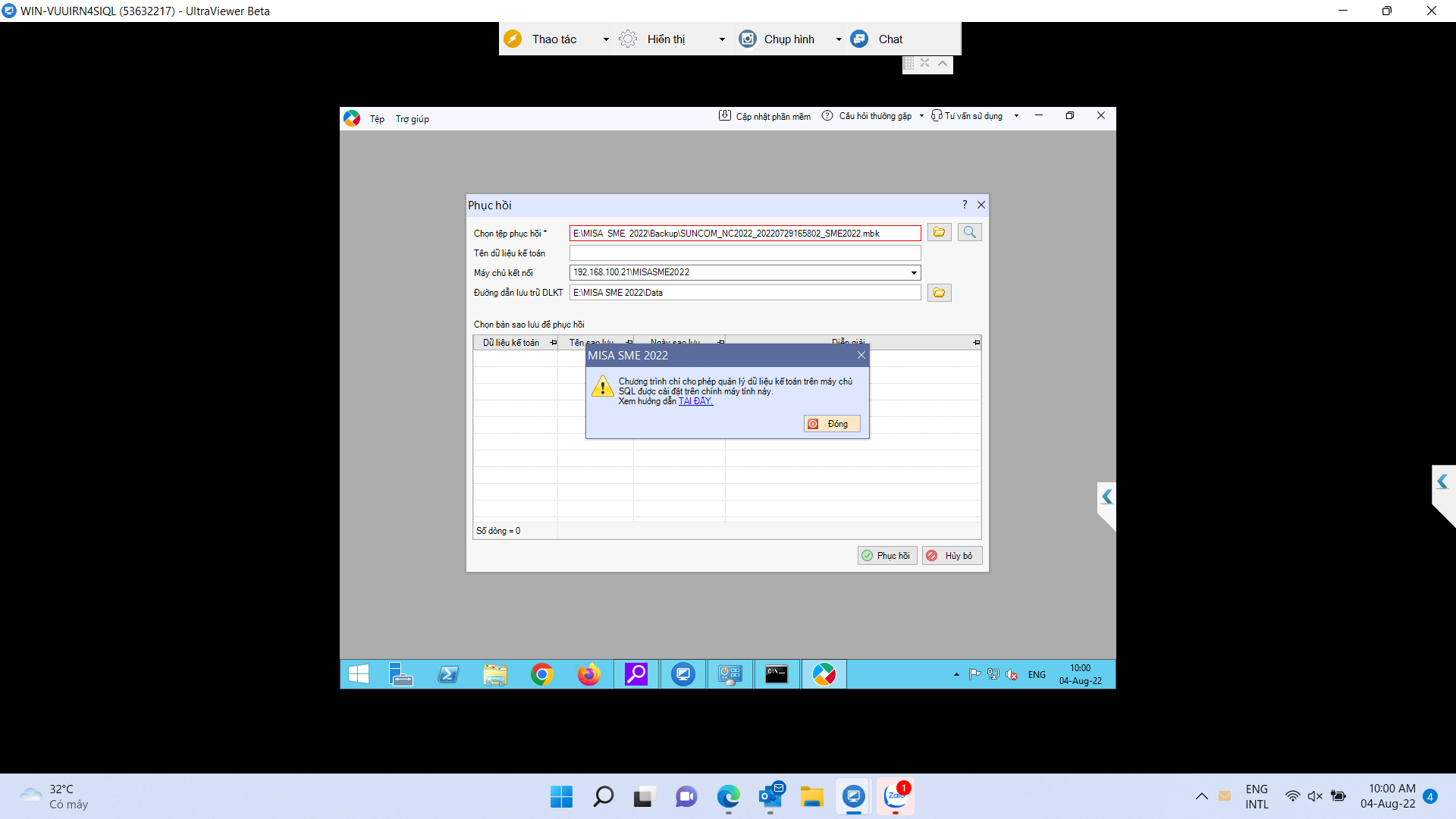The height and width of the screenshot is (819, 1456).
Task: Open remote File Explorer taskbar icon
Action: click(495, 674)
